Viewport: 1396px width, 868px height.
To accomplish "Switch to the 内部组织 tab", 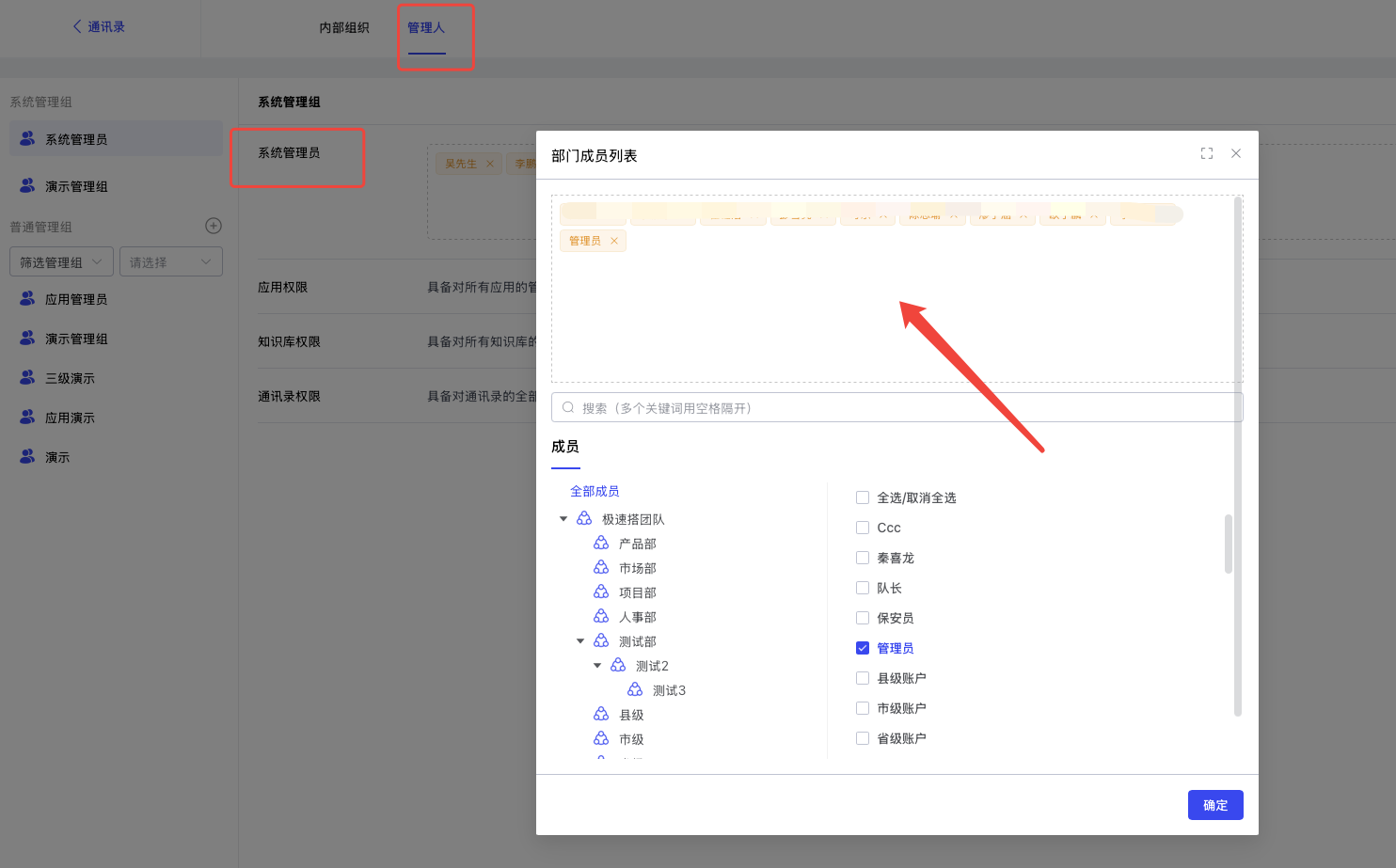I will [344, 28].
